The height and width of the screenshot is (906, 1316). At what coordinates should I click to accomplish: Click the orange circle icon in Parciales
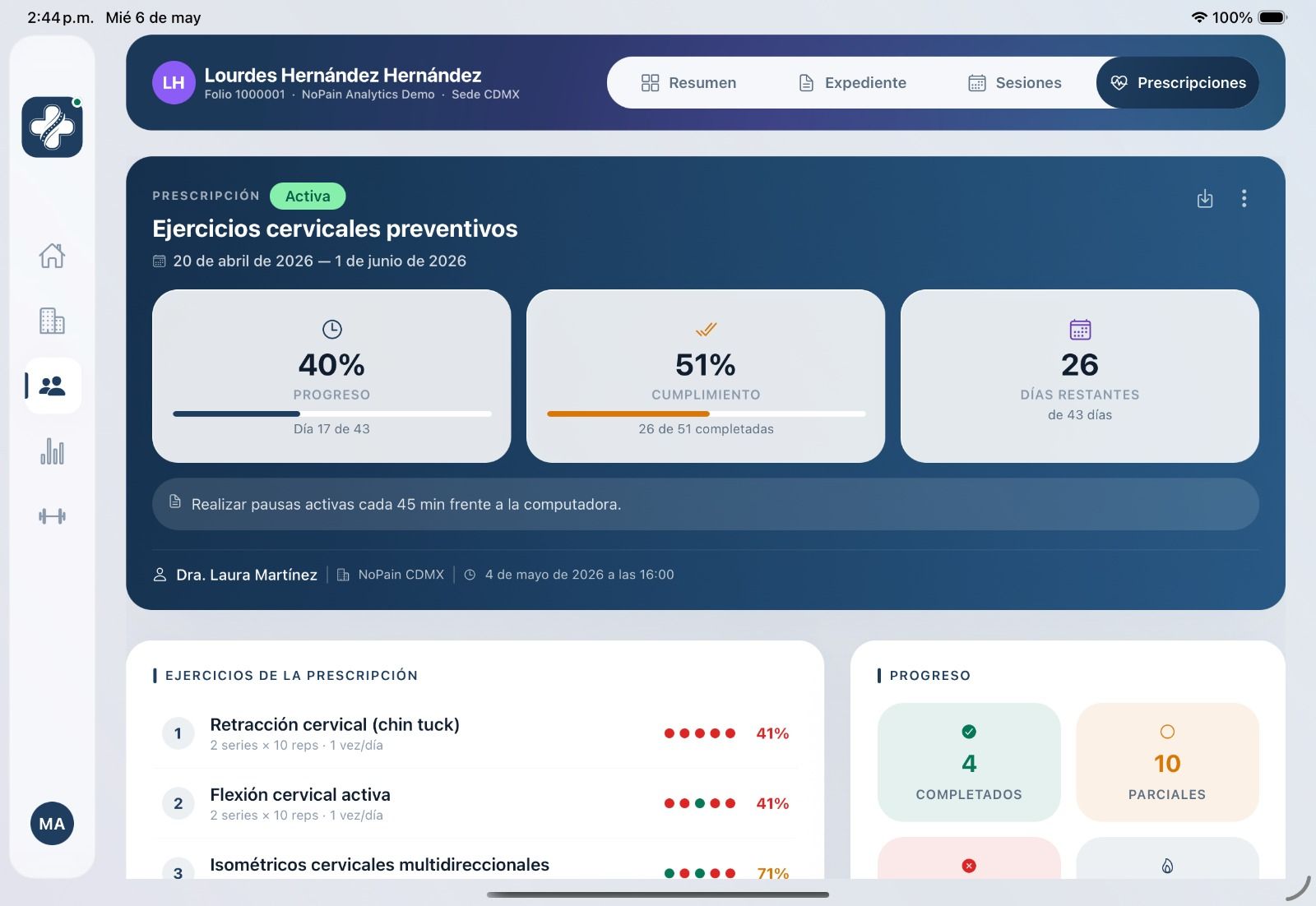pos(1167,732)
